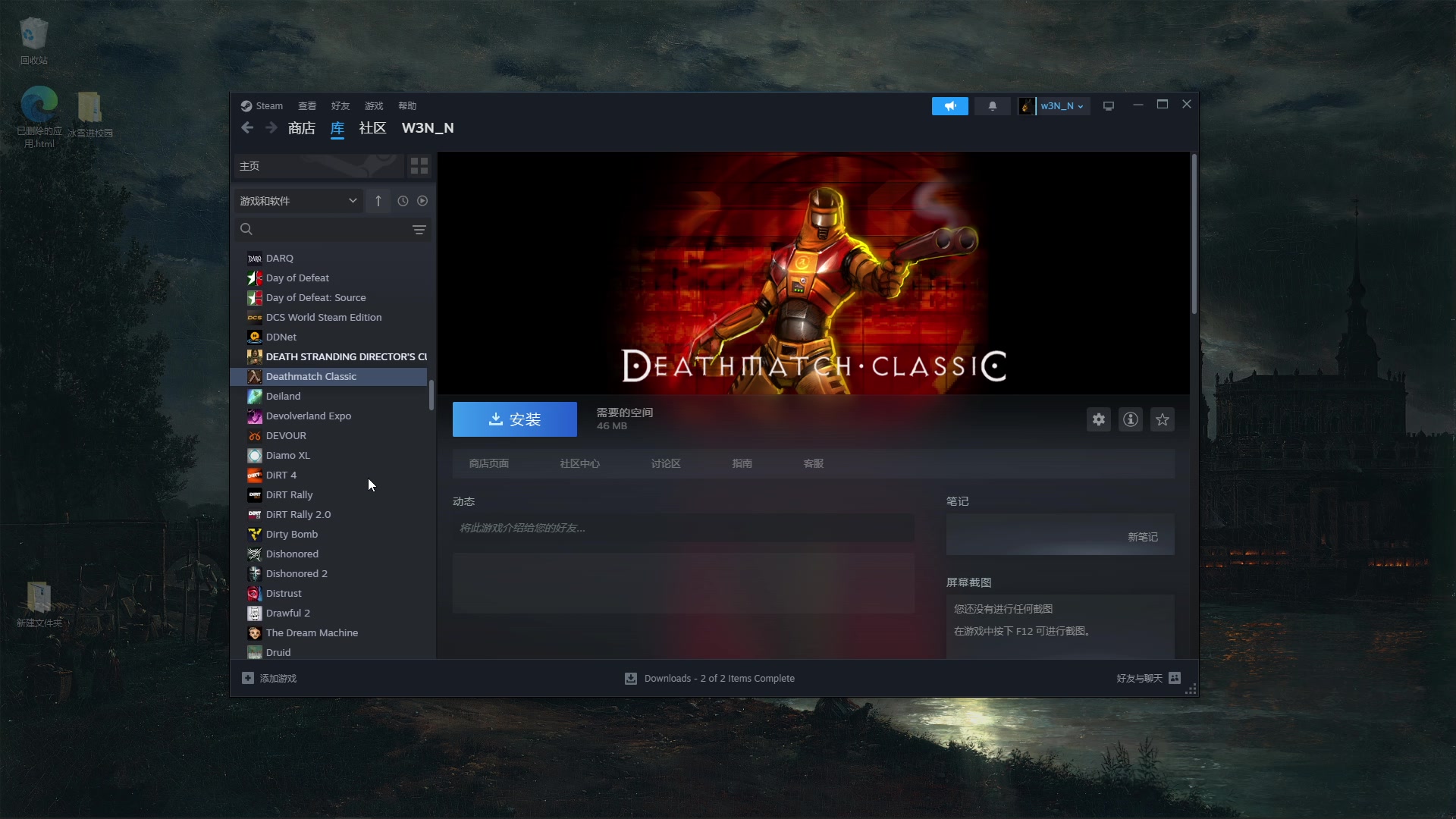Select the DiRT Rally entry
Viewport: 1456px width, 819px height.
330,495
